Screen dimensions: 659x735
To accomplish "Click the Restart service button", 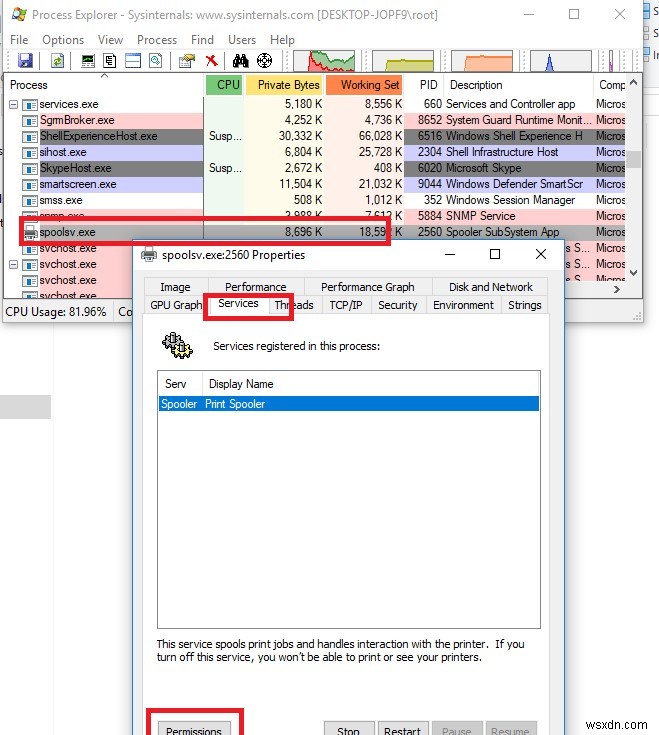I will point(403,729).
